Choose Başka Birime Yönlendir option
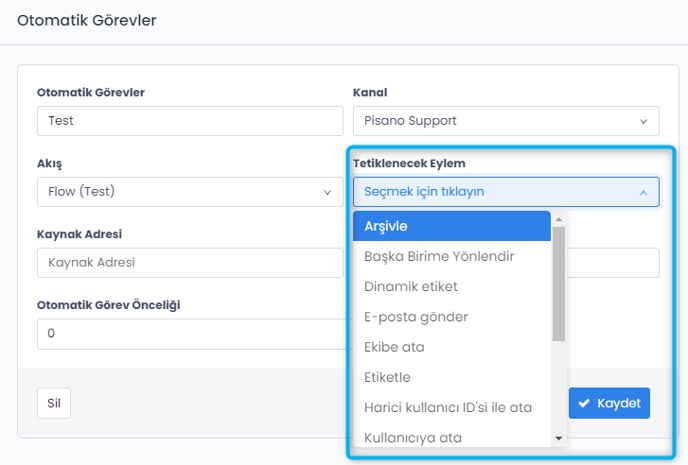This screenshot has width=688, height=465. coord(451,256)
